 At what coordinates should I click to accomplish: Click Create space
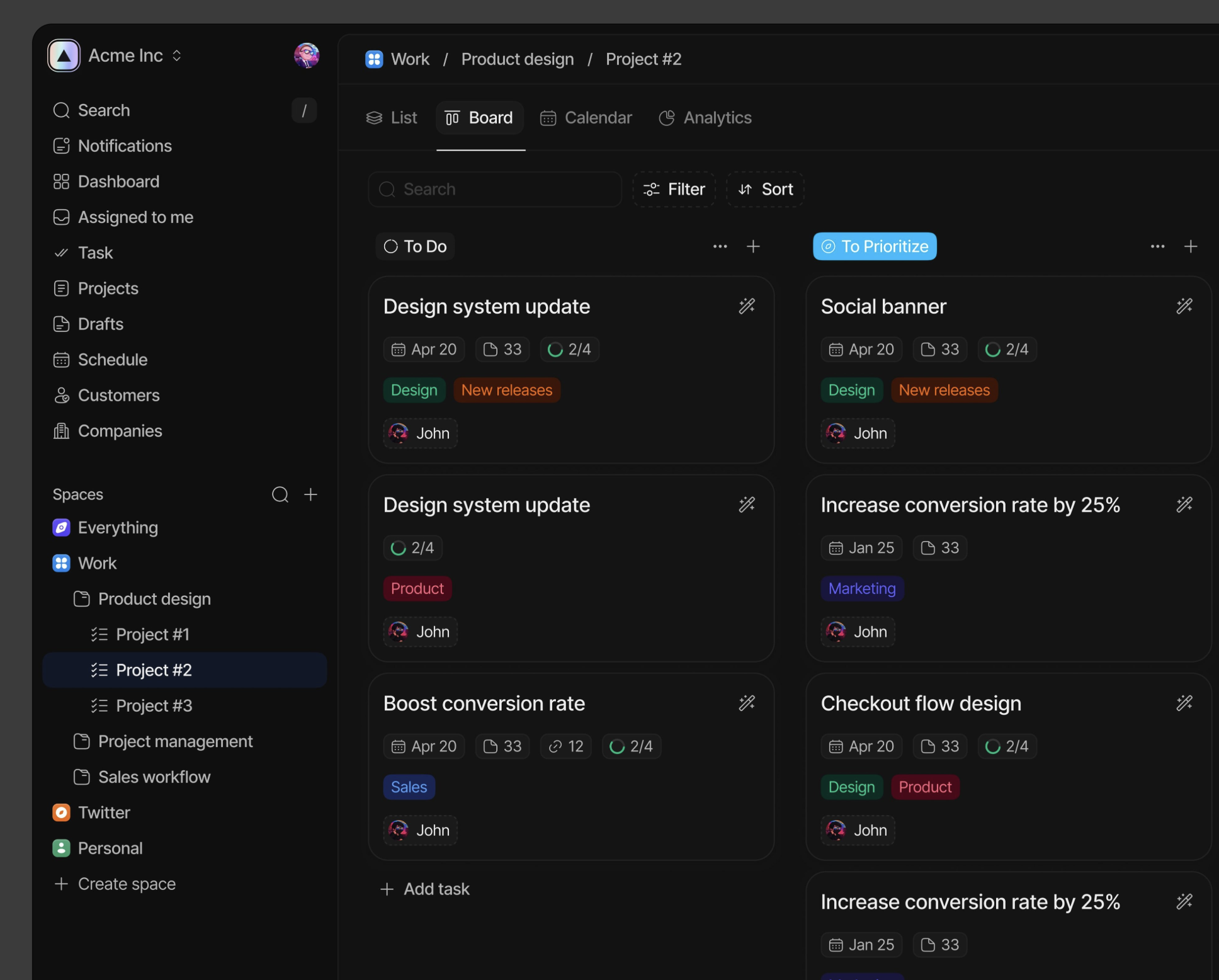[x=115, y=884]
